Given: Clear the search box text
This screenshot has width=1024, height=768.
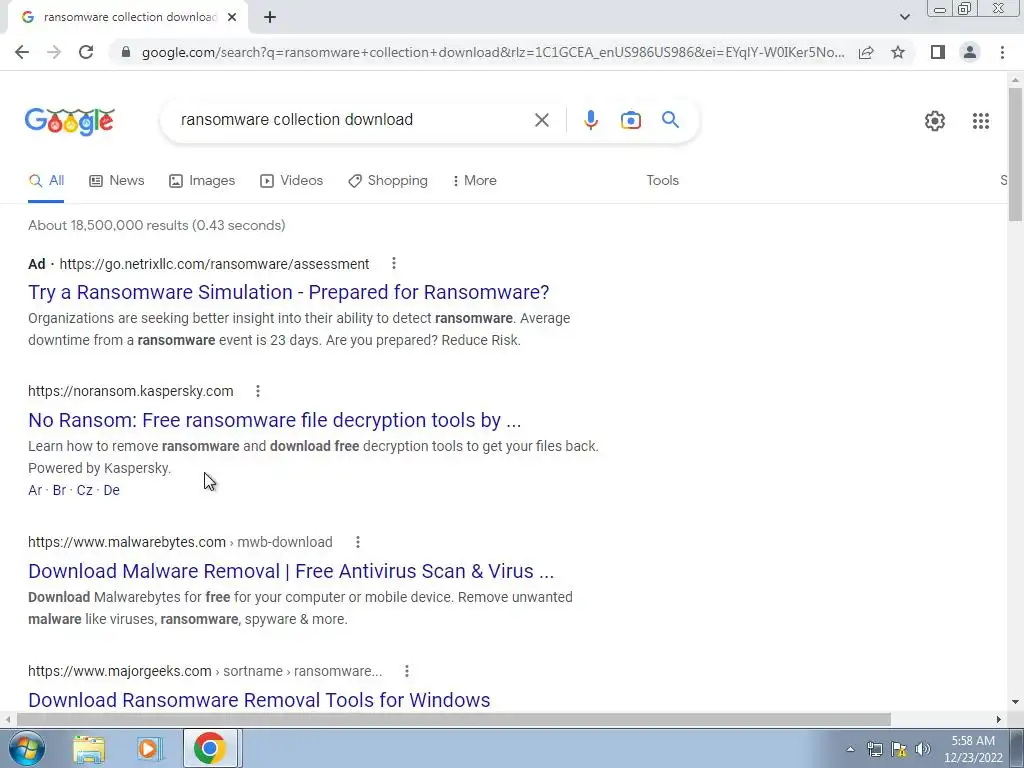Looking at the screenshot, I should point(541,120).
